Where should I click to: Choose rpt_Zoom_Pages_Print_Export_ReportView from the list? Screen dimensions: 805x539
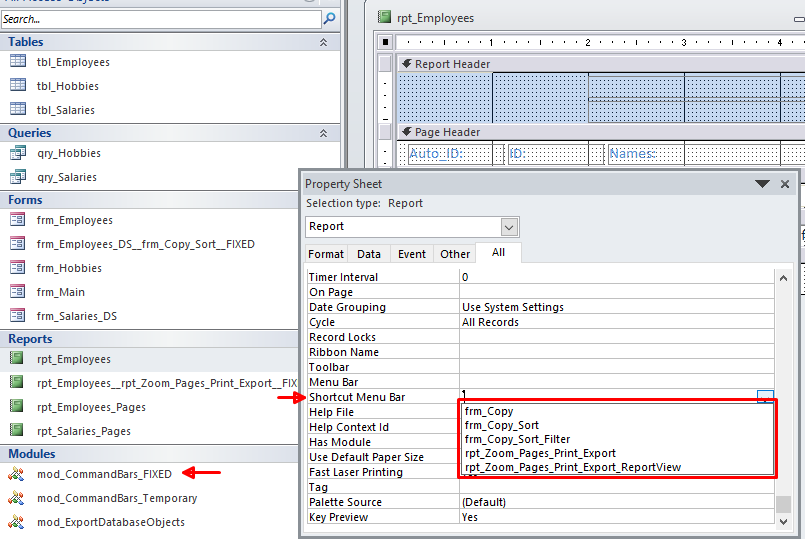click(x=618, y=467)
